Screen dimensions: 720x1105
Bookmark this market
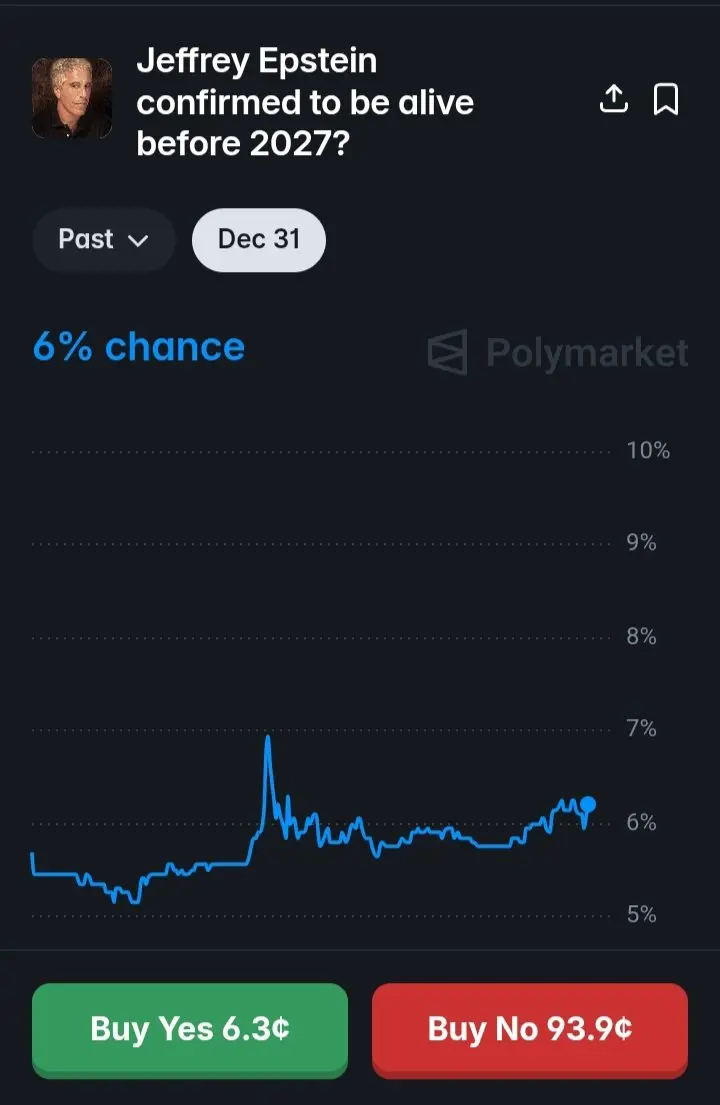click(x=666, y=99)
